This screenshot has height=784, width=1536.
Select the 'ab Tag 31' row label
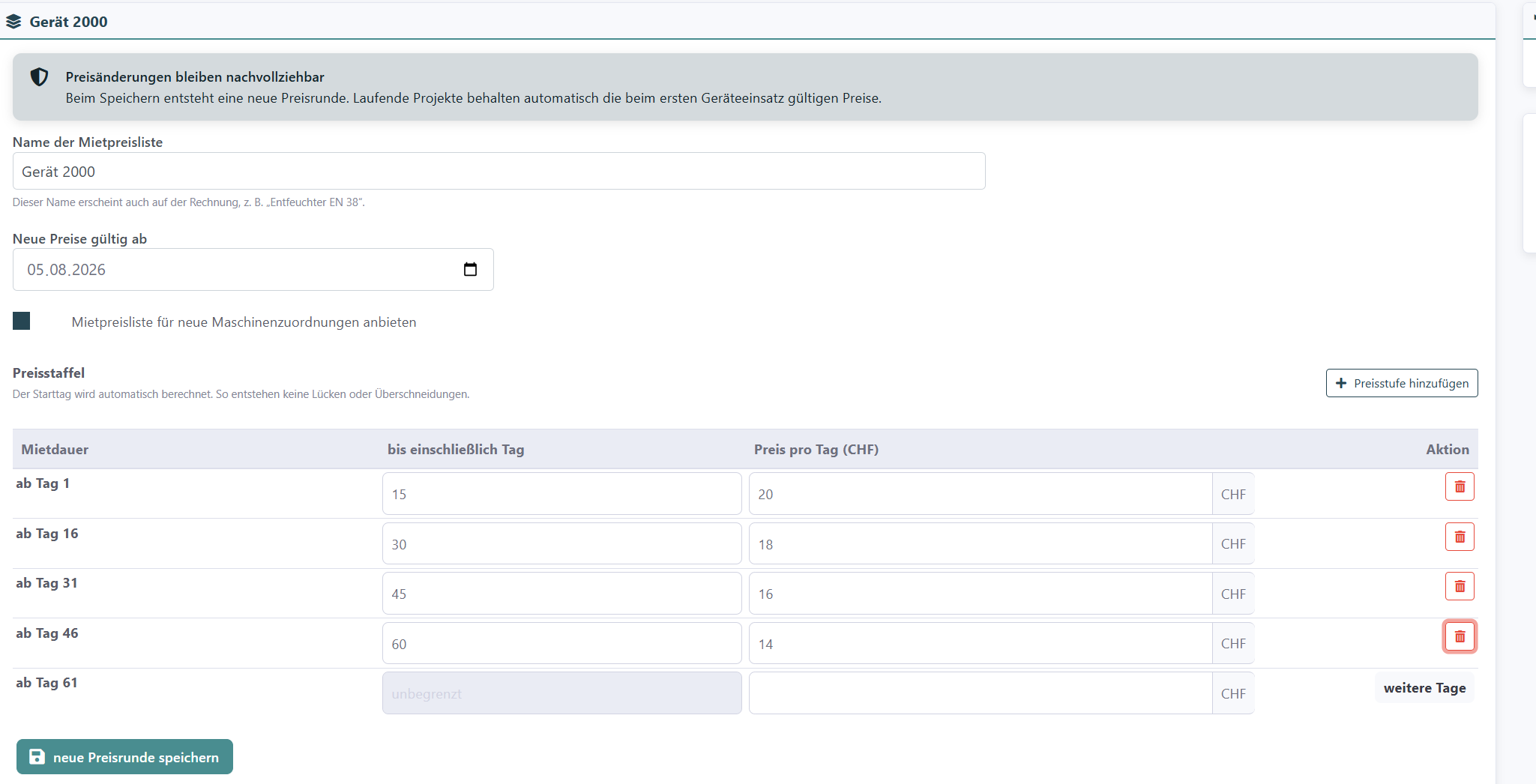[x=46, y=583]
